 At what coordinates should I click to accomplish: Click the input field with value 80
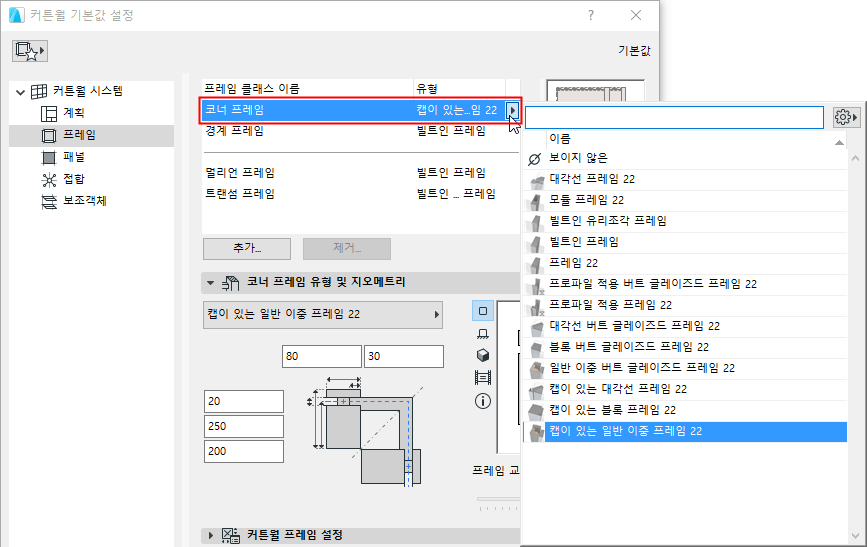point(322,356)
